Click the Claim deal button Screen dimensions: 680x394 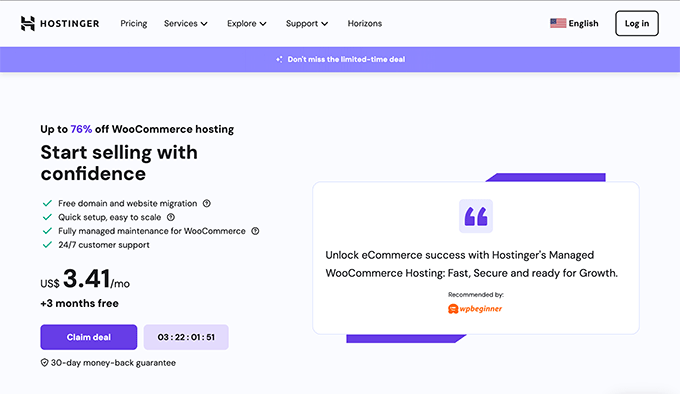tap(89, 337)
